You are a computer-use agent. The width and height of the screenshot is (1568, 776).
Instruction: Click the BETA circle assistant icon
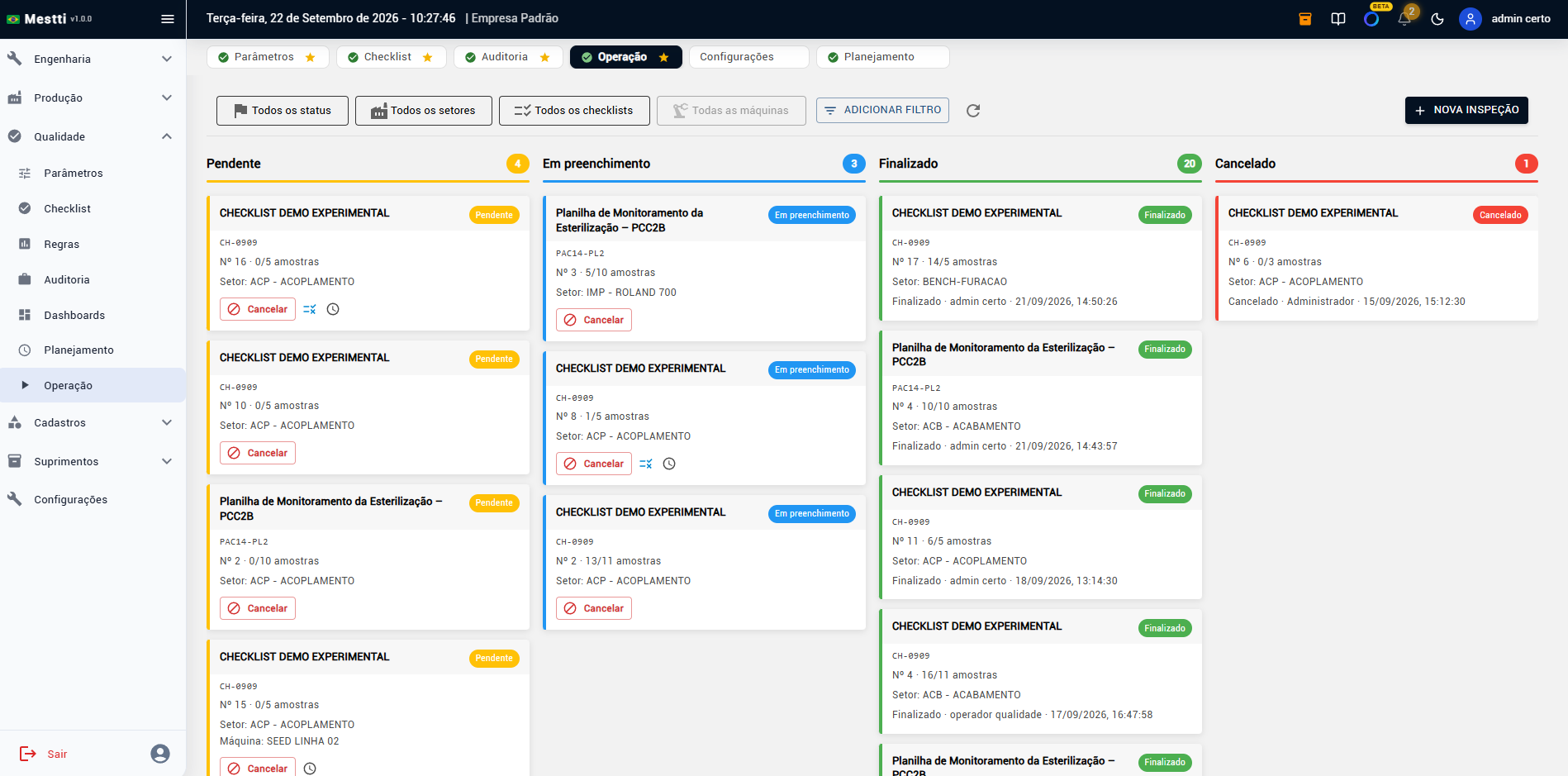click(x=1371, y=19)
